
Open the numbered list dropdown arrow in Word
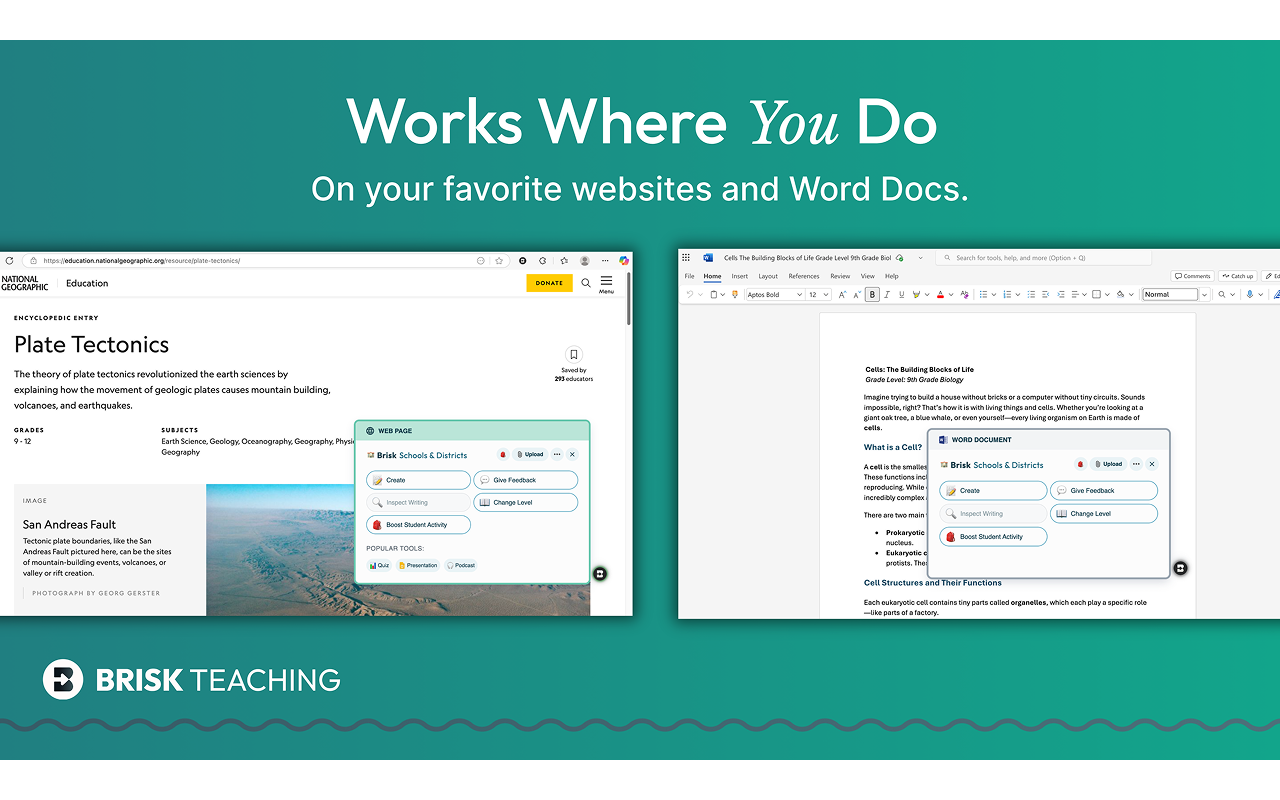(x=1017, y=295)
